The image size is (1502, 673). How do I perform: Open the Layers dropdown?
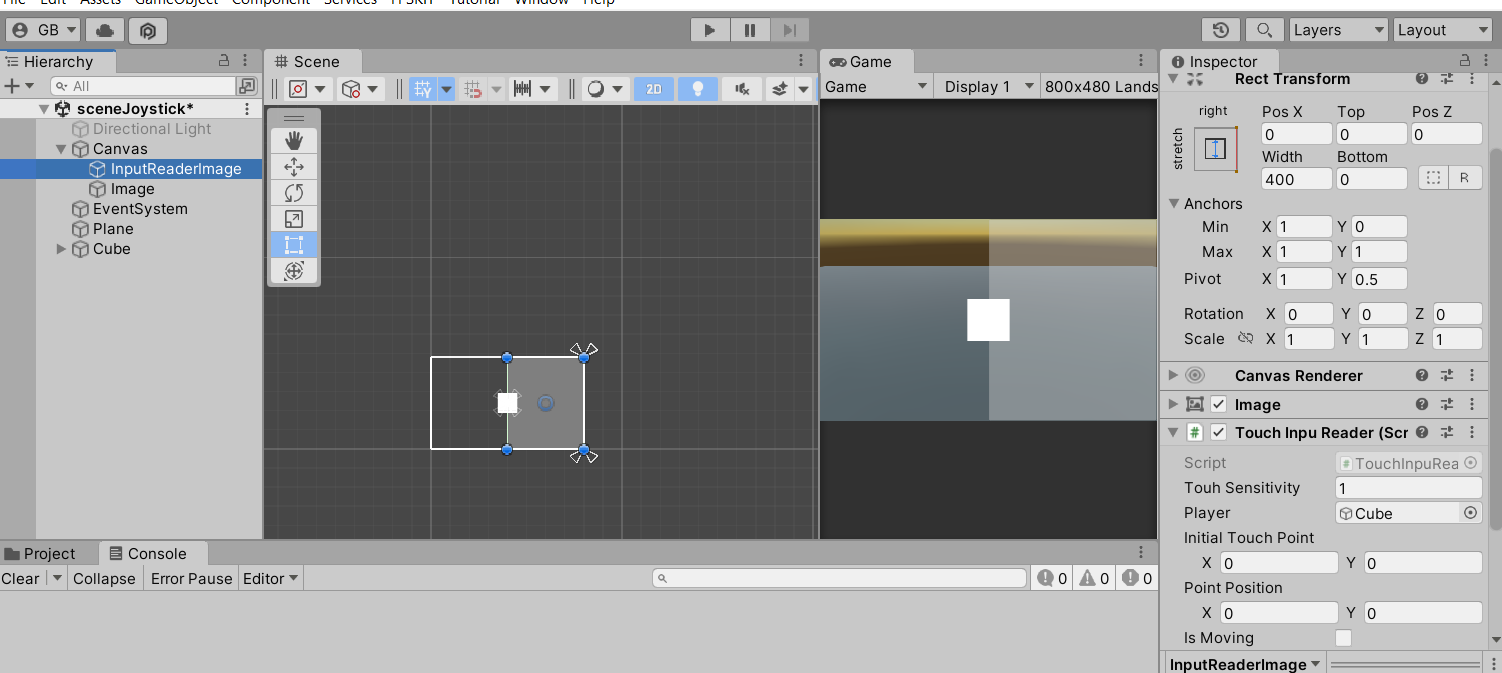pos(1338,30)
